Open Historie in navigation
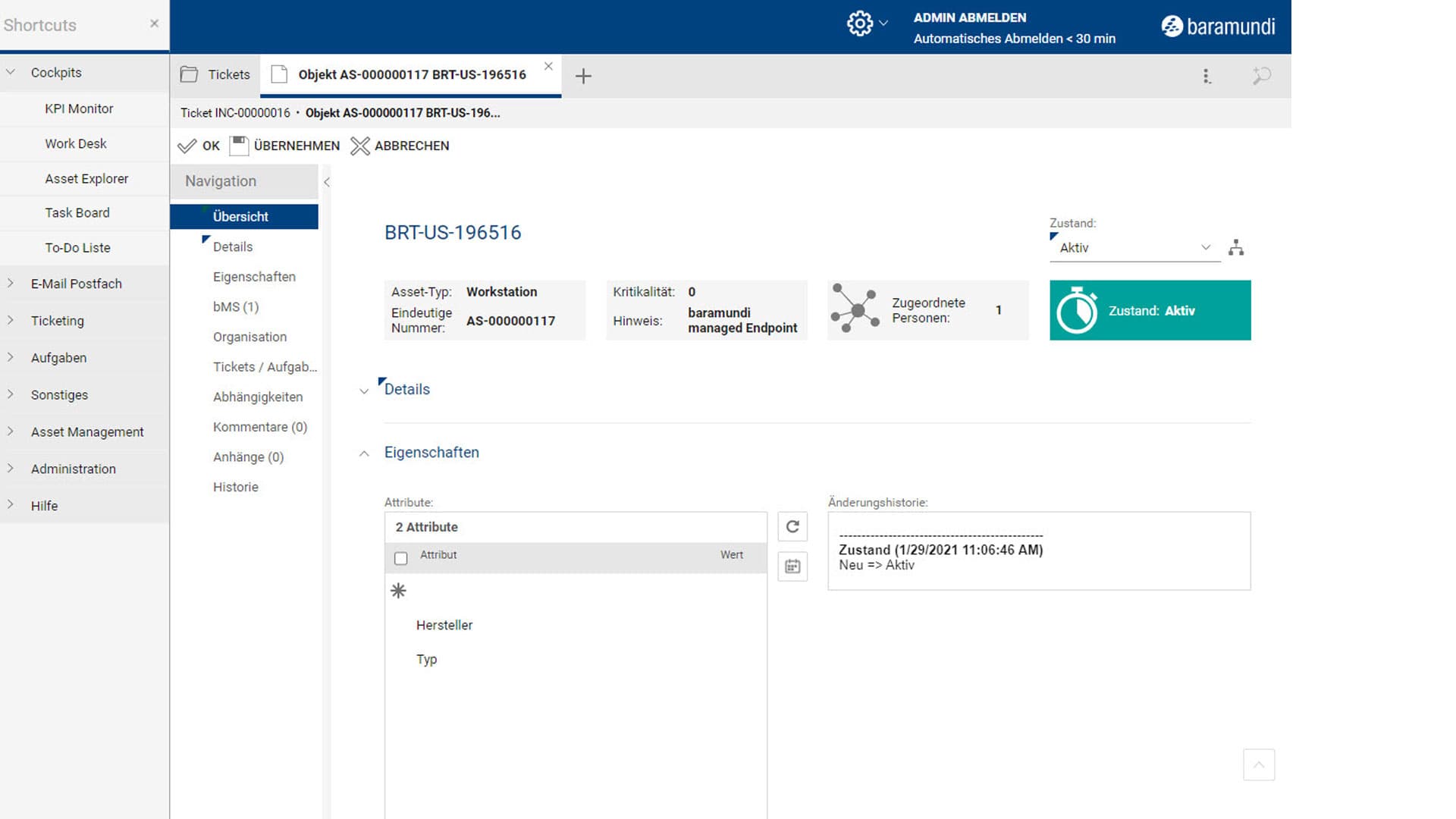 click(x=236, y=487)
